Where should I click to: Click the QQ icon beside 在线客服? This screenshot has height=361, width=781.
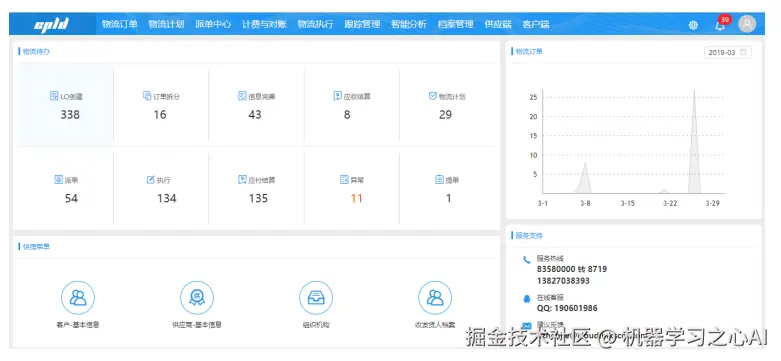coord(527,298)
